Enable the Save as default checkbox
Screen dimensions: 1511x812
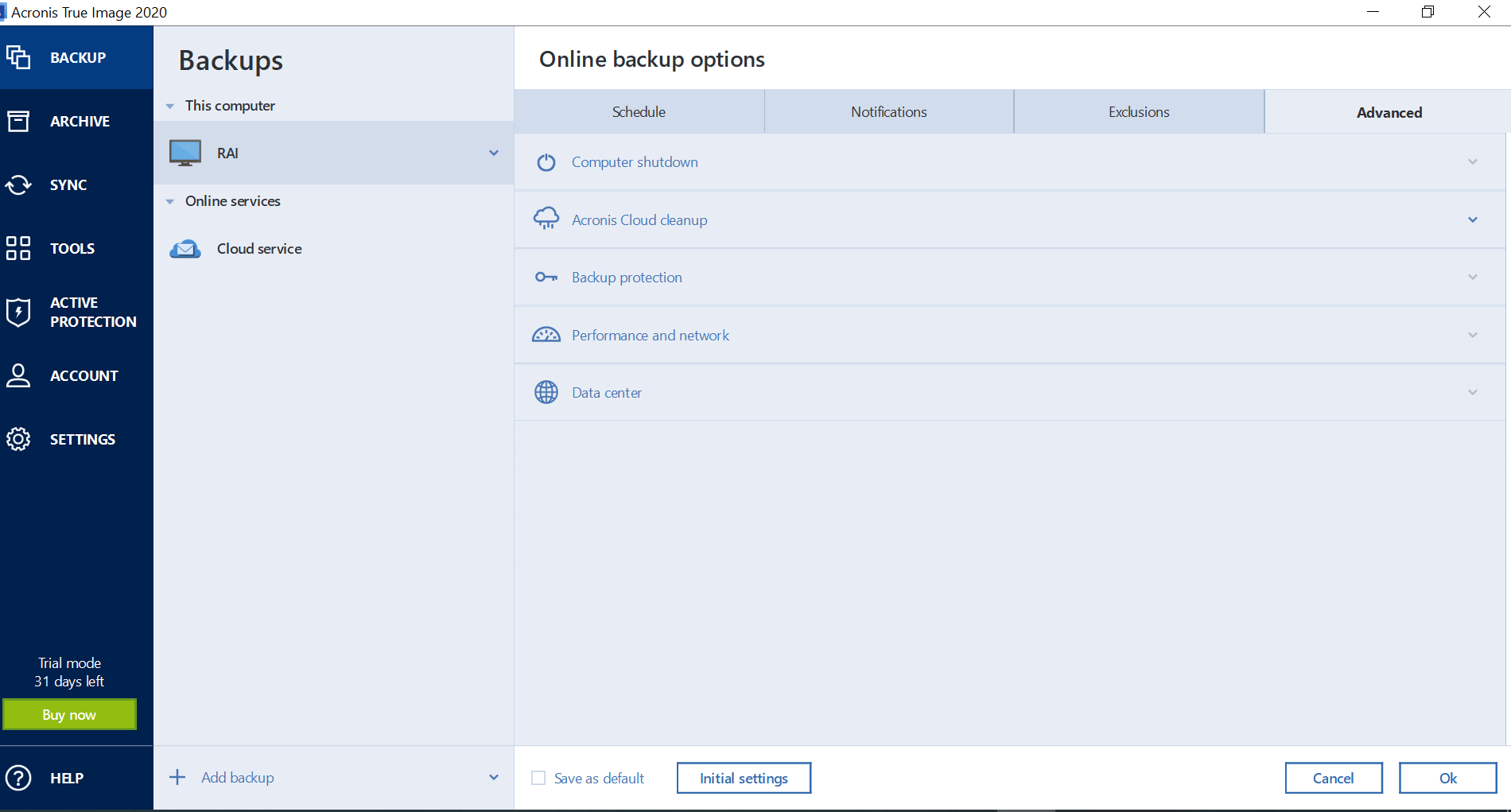(538, 778)
